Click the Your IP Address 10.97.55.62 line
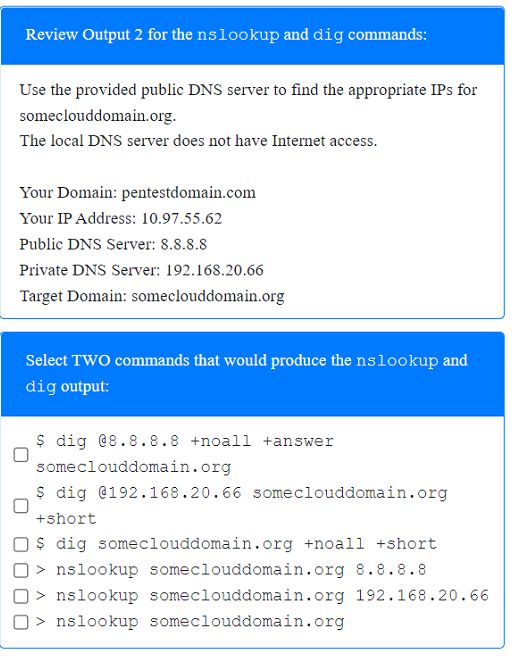 coord(121,219)
